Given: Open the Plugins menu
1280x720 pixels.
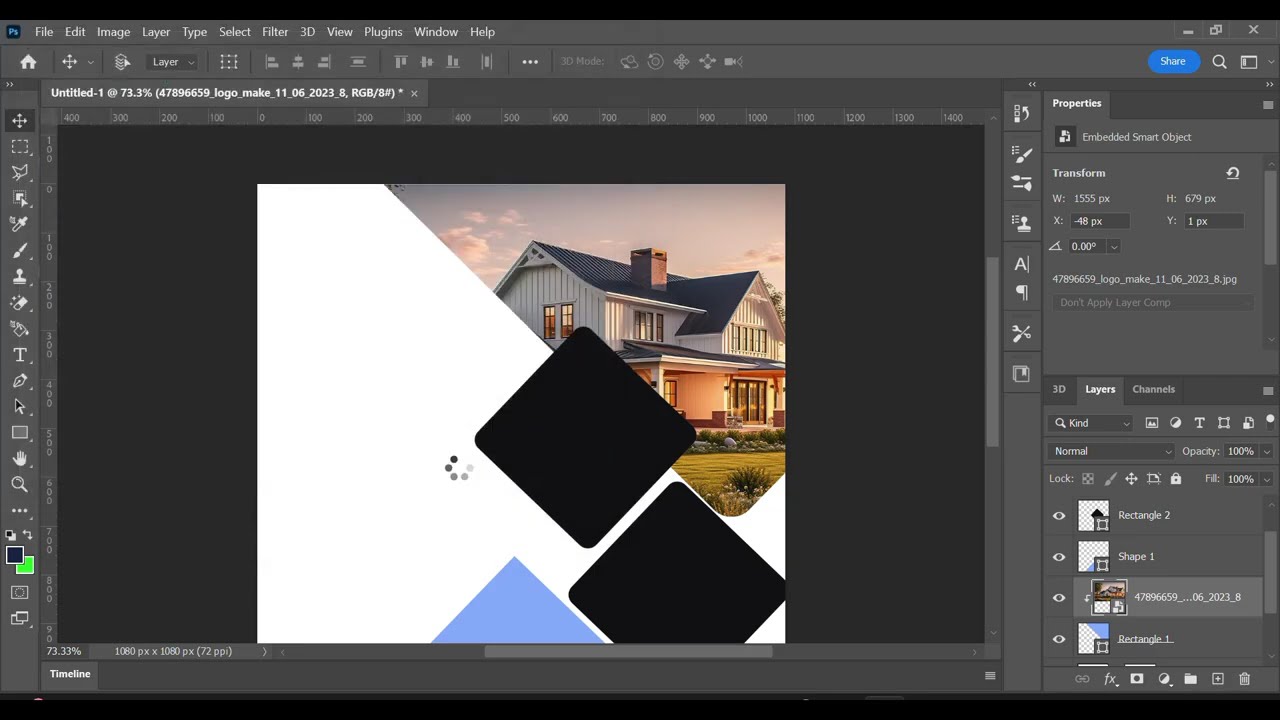Looking at the screenshot, I should tap(383, 32).
